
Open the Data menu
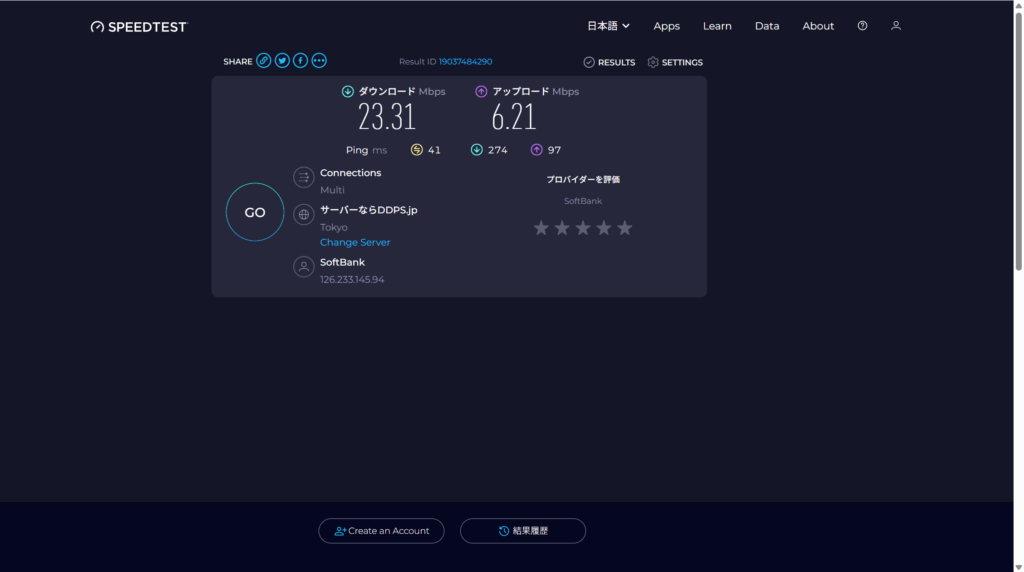[x=767, y=26]
